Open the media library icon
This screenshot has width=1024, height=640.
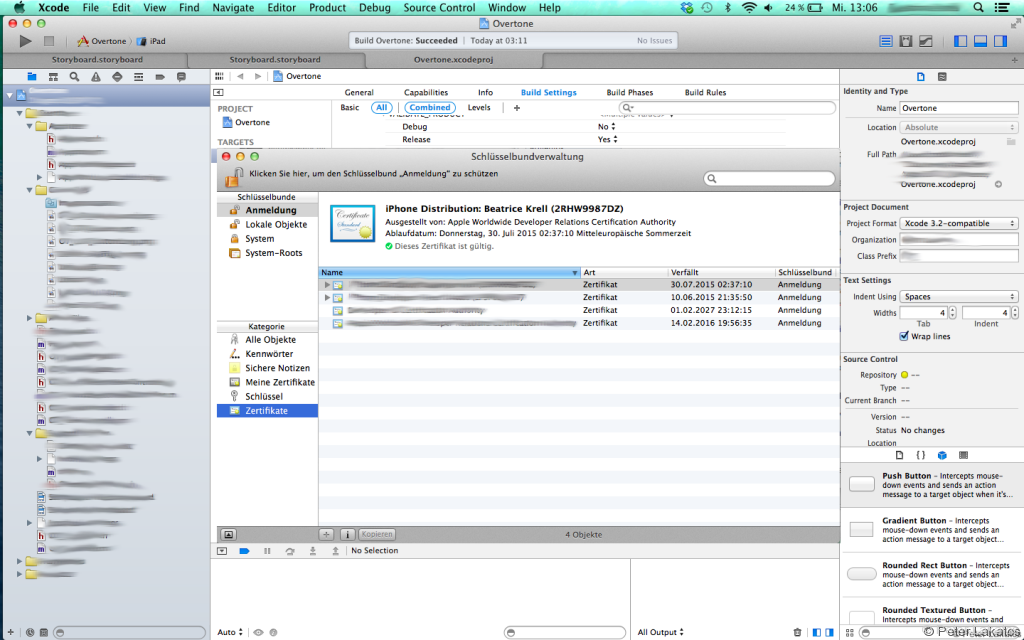(963, 455)
